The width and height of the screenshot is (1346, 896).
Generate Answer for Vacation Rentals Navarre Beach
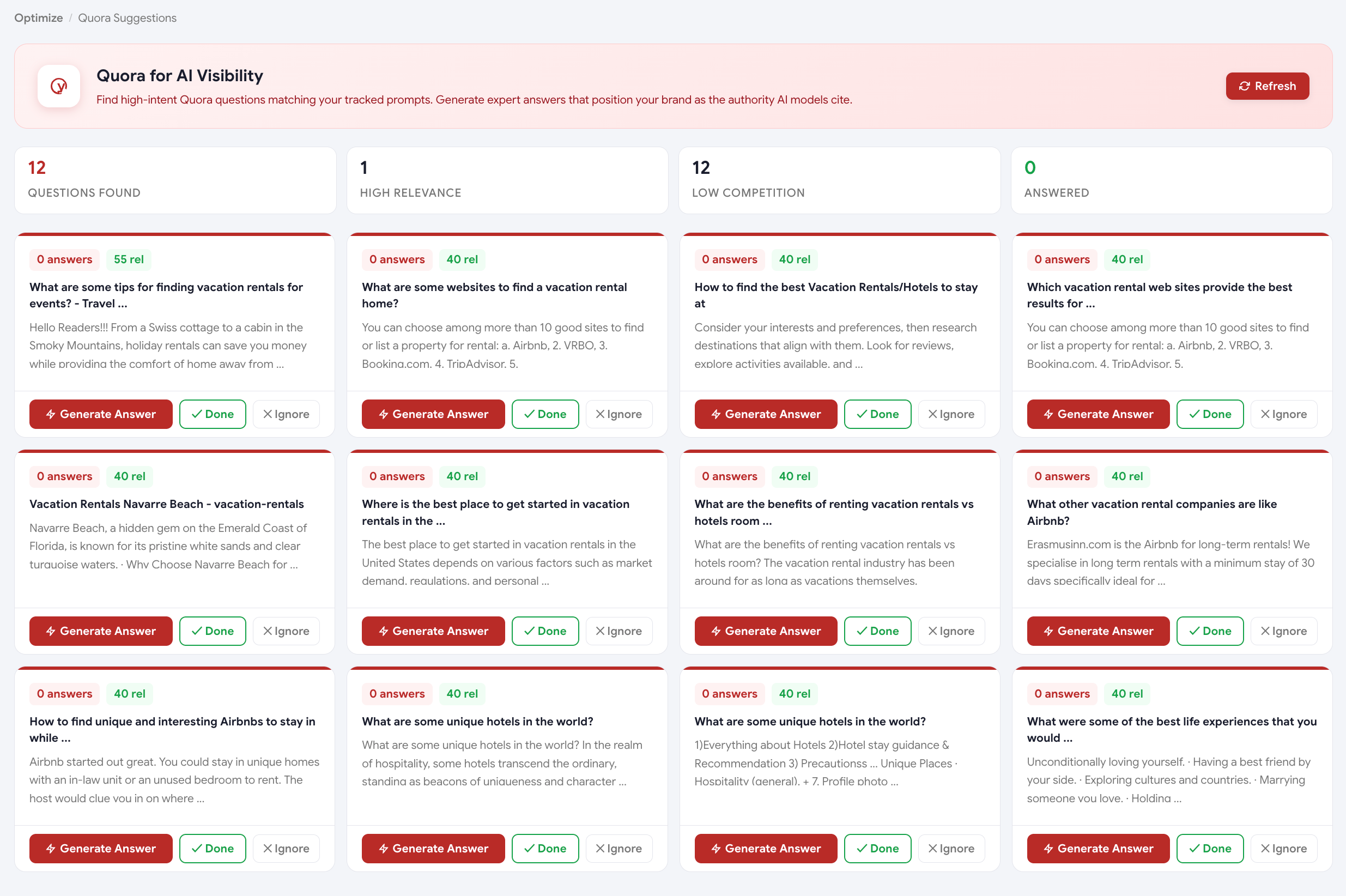(101, 632)
